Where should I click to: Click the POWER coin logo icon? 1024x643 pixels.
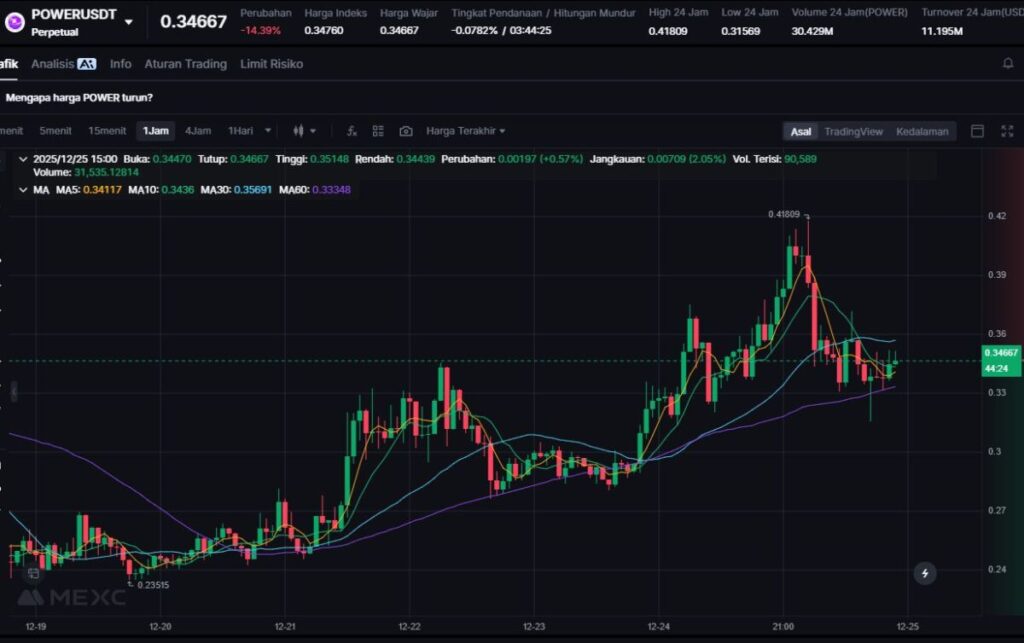click(15, 22)
